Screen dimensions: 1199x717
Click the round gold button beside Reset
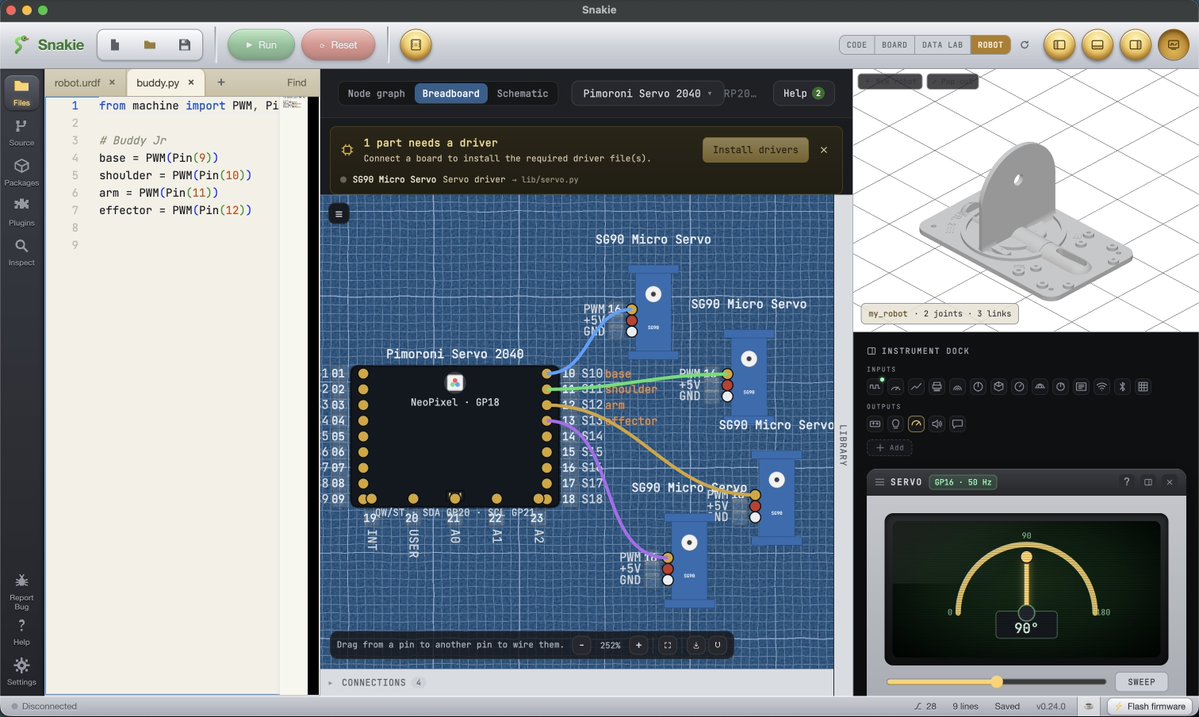click(416, 45)
